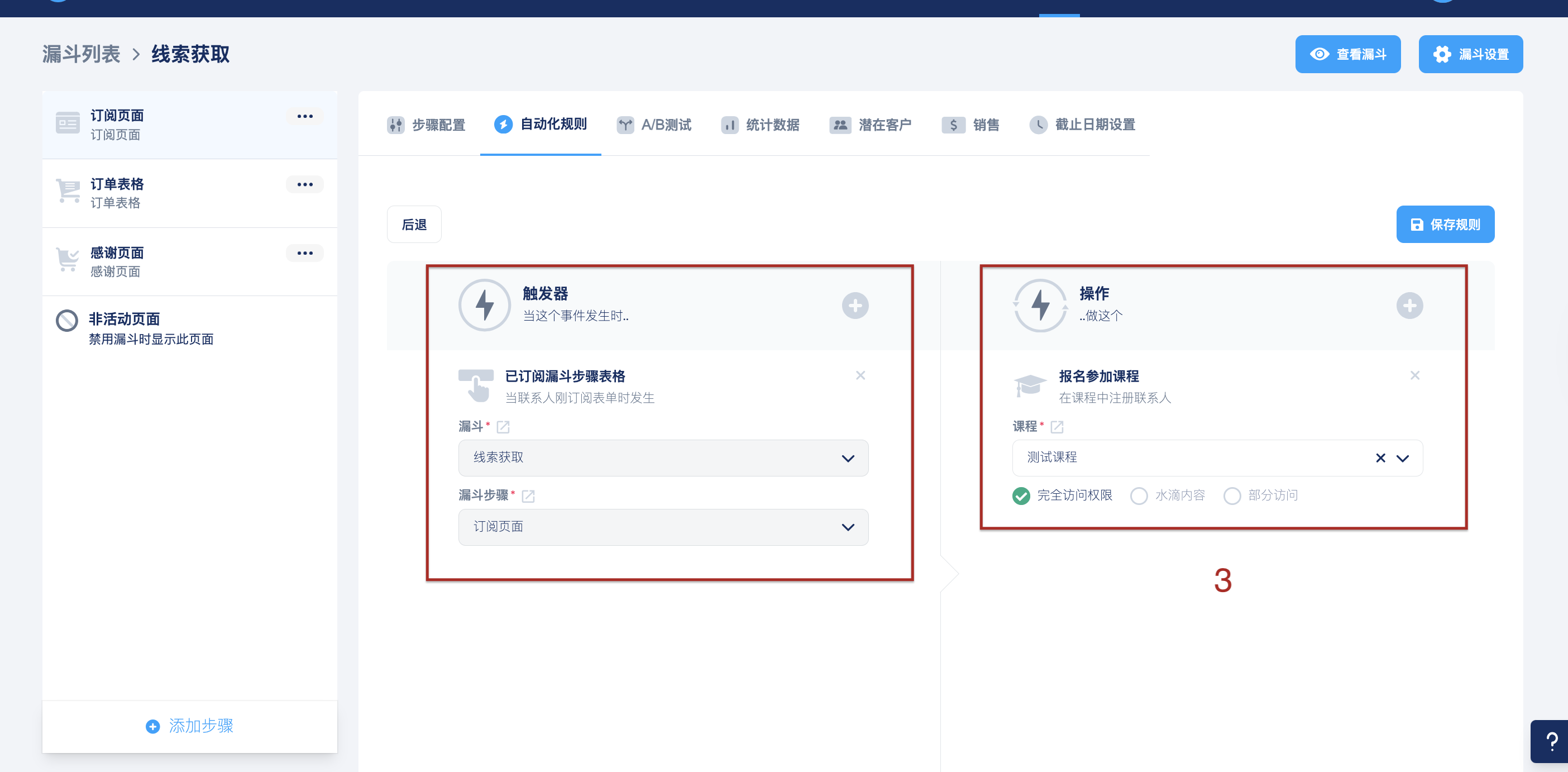Select 完全访问权限 radio option

tap(1021, 496)
